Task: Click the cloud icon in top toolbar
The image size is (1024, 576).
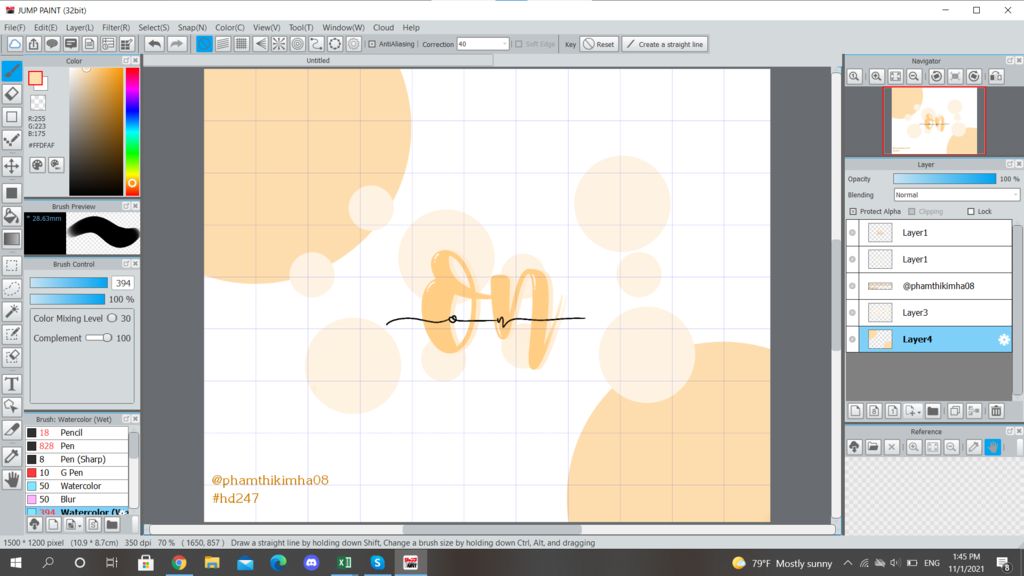Action: click(14, 44)
